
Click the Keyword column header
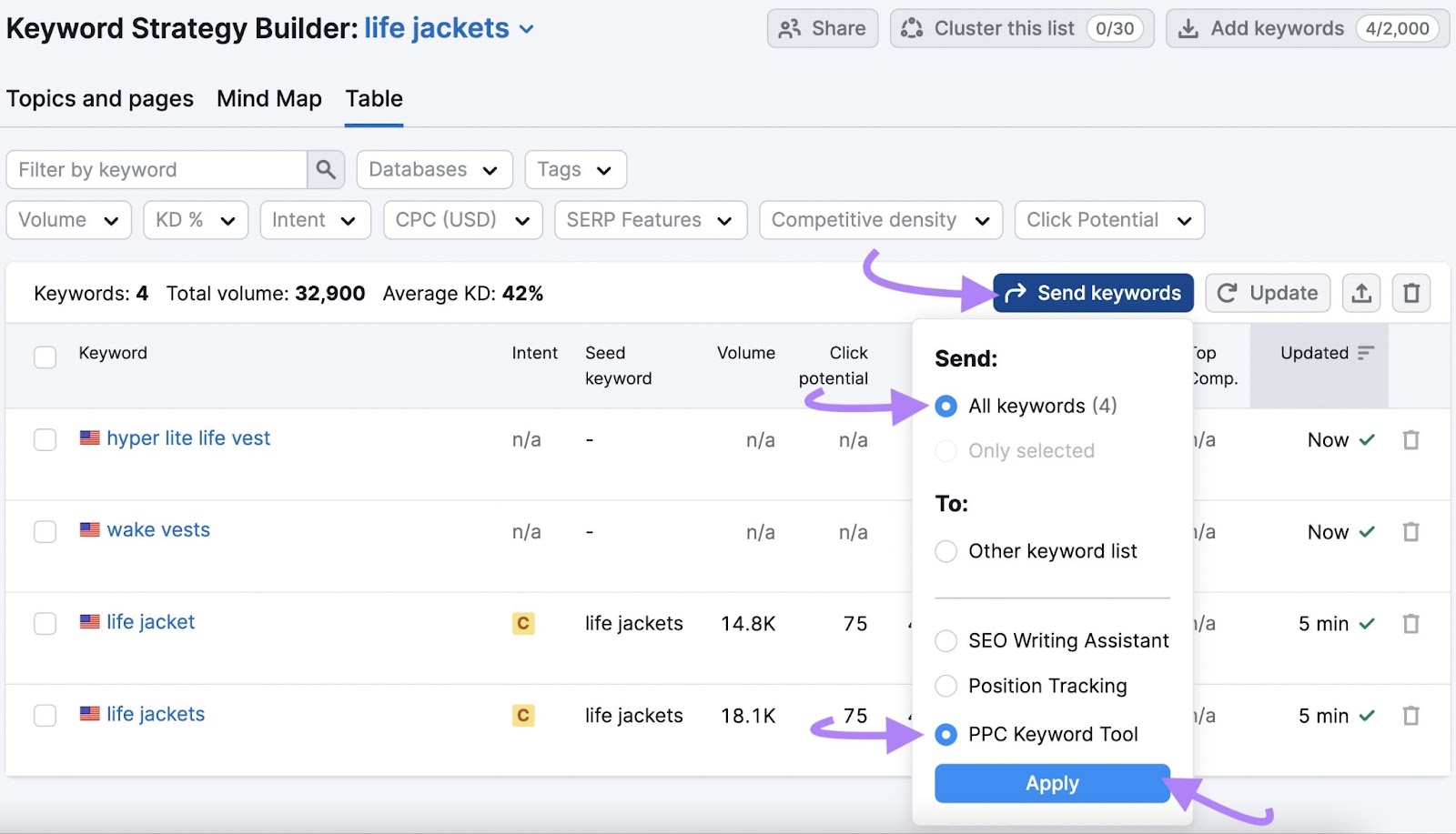click(113, 353)
